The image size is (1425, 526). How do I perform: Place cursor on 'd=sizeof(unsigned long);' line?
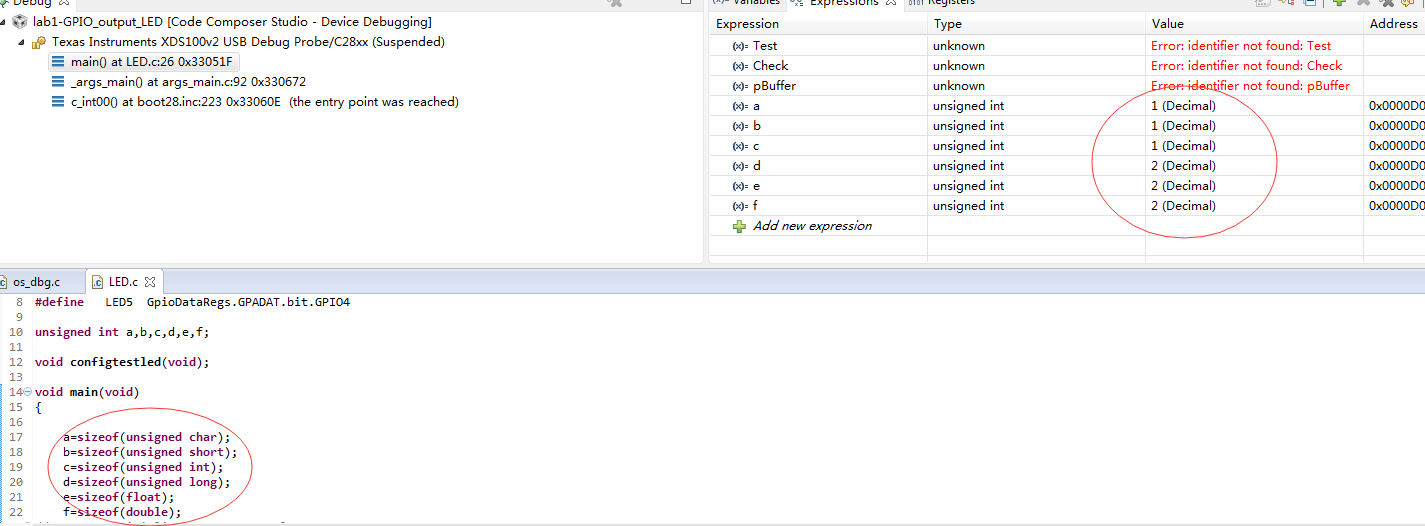[x=146, y=482]
